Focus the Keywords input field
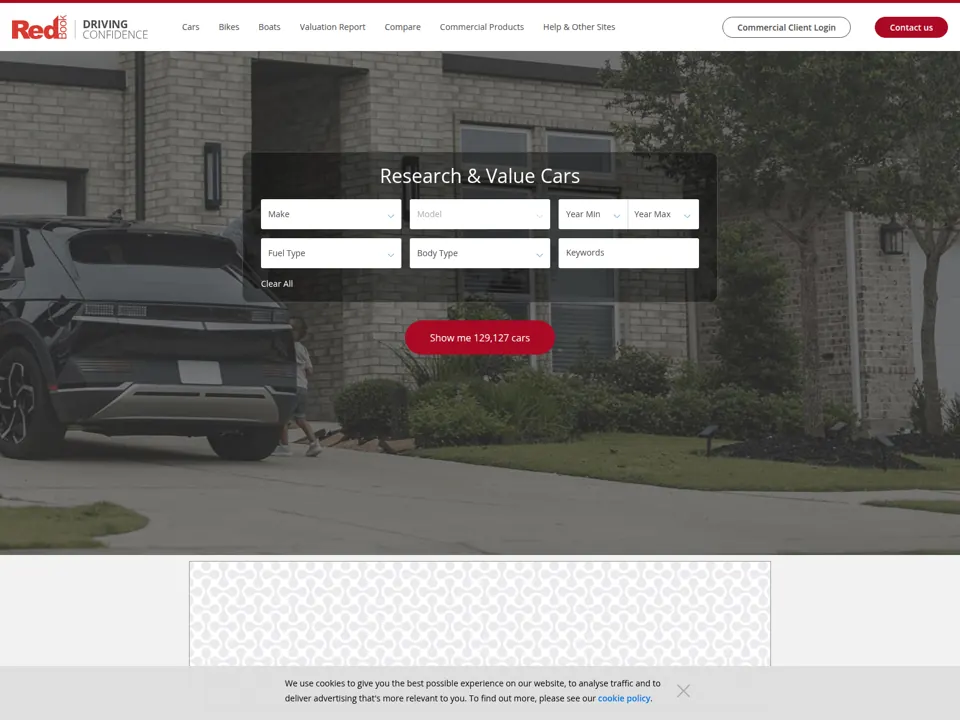 click(629, 253)
